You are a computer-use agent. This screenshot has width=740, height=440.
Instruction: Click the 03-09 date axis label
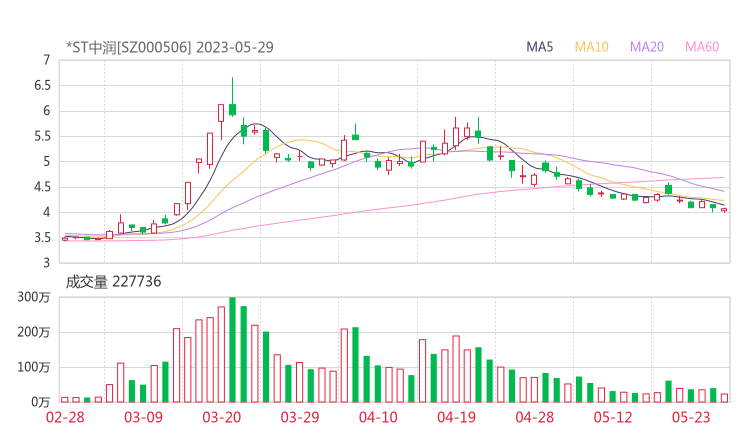143,417
